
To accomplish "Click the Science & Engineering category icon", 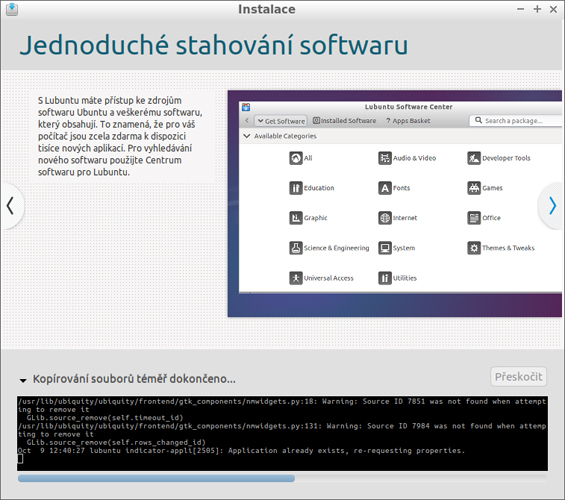I will point(296,248).
